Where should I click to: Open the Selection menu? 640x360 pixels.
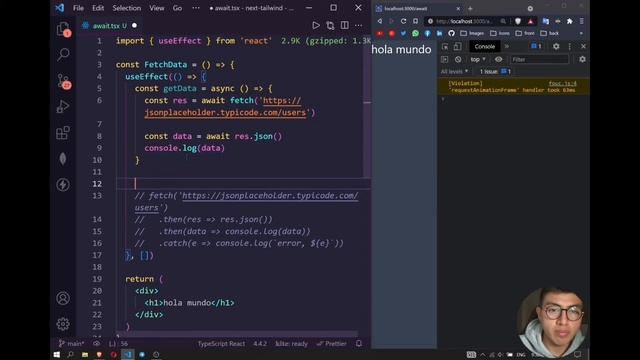tap(127, 8)
